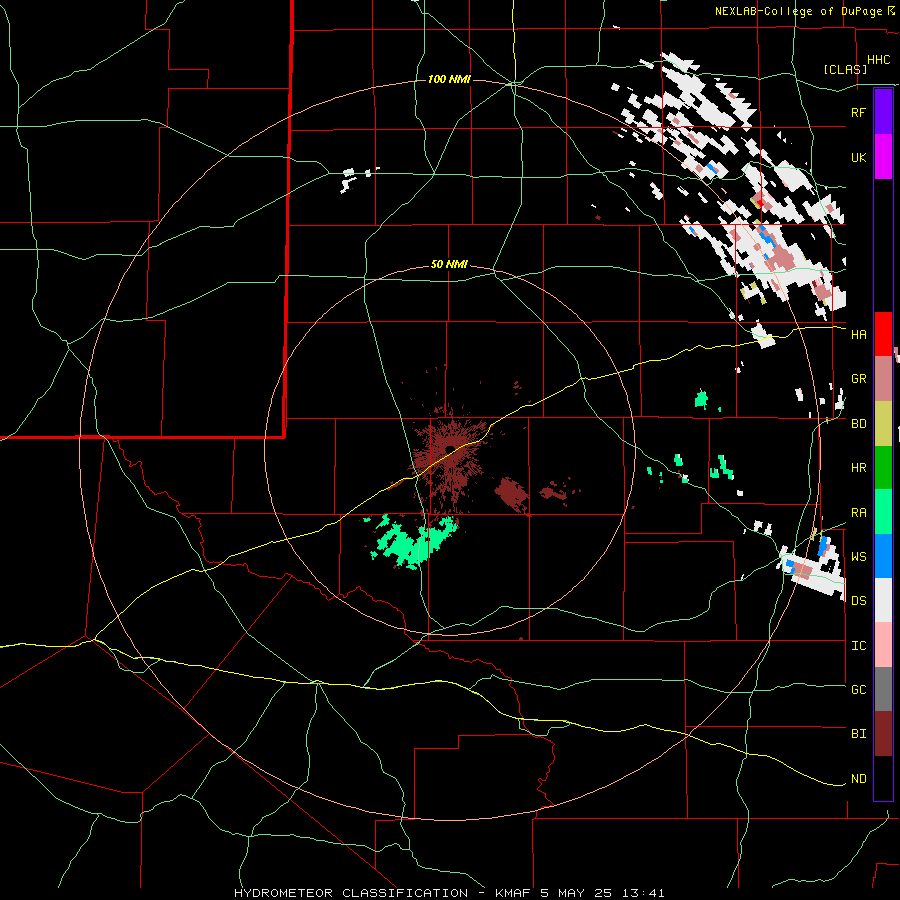Click the 'BD' legend label
The height and width of the screenshot is (900, 900).
click(x=858, y=424)
